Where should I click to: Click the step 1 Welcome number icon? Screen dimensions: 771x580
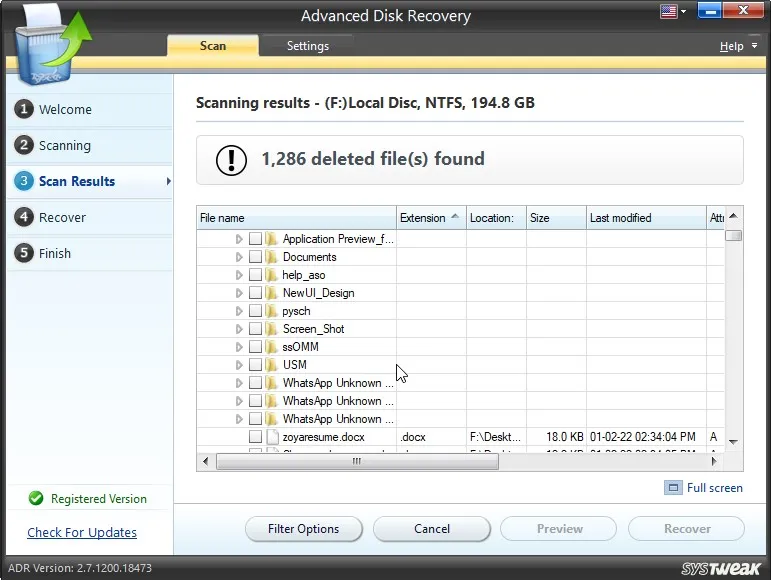tap(24, 109)
